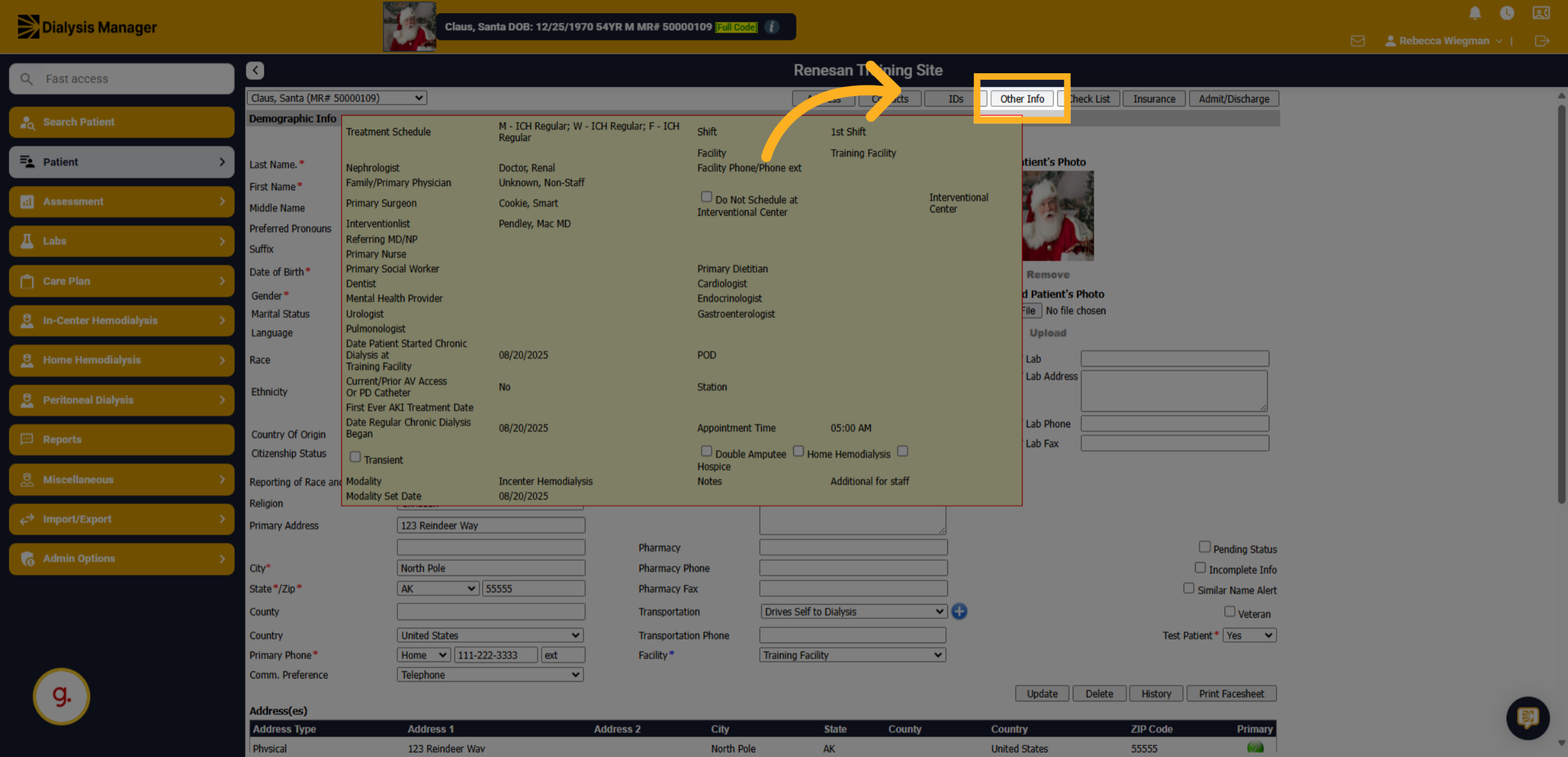Viewport: 1568px width, 757px height.
Task: Open the Comm. Preference dropdown
Action: click(490, 675)
